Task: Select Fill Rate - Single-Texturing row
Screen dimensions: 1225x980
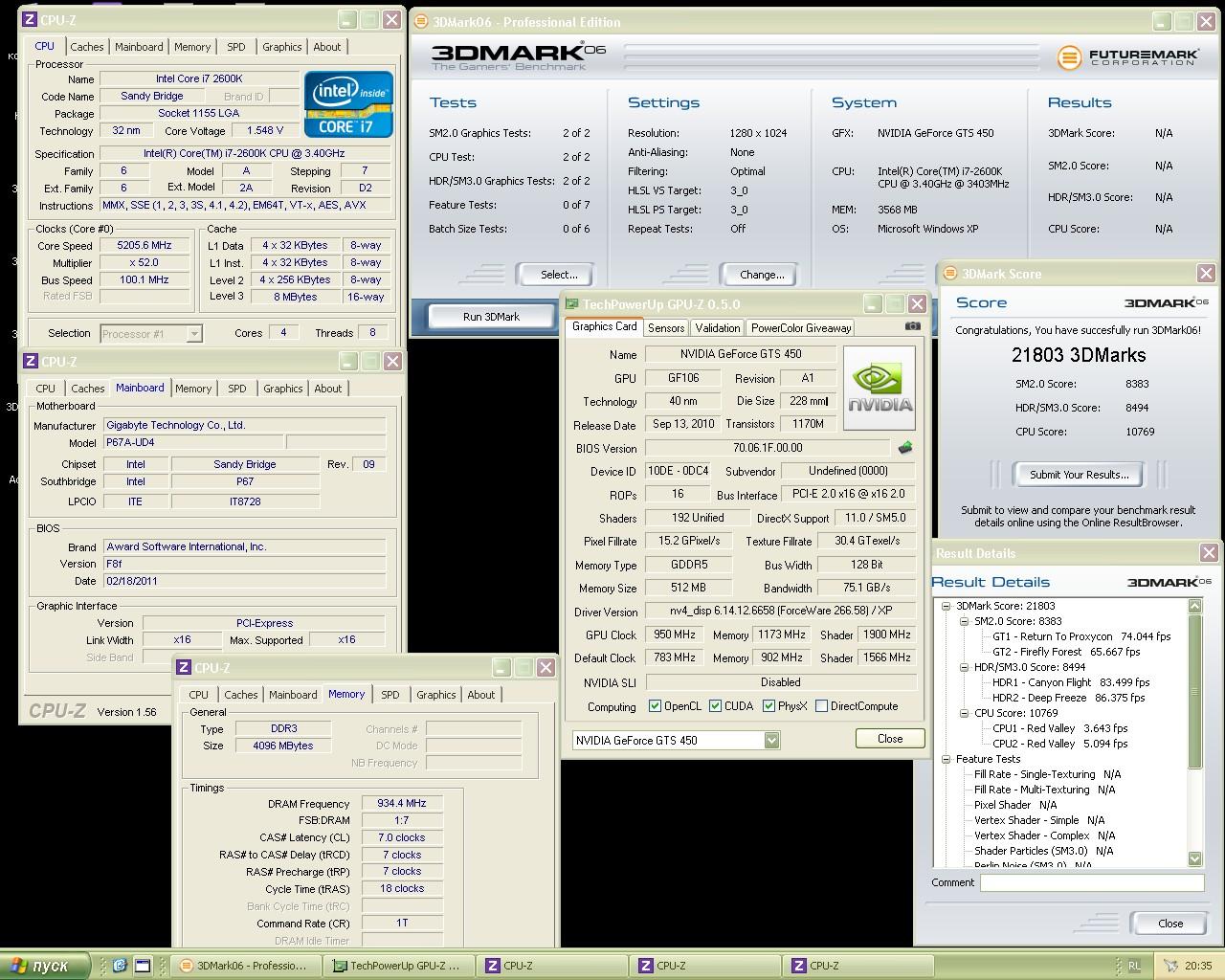Action: (1047, 774)
